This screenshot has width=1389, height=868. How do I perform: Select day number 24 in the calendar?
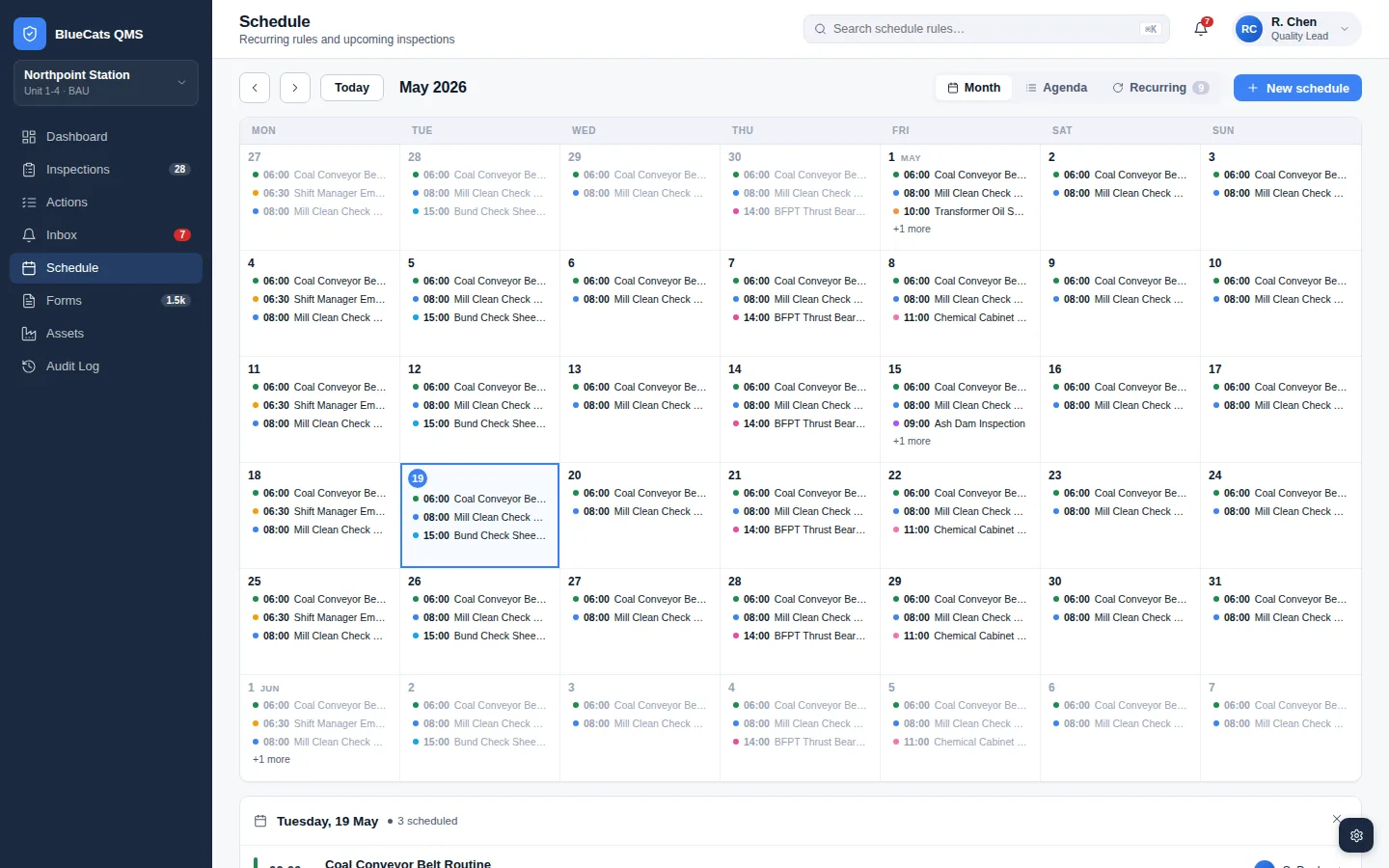point(1215,475)
